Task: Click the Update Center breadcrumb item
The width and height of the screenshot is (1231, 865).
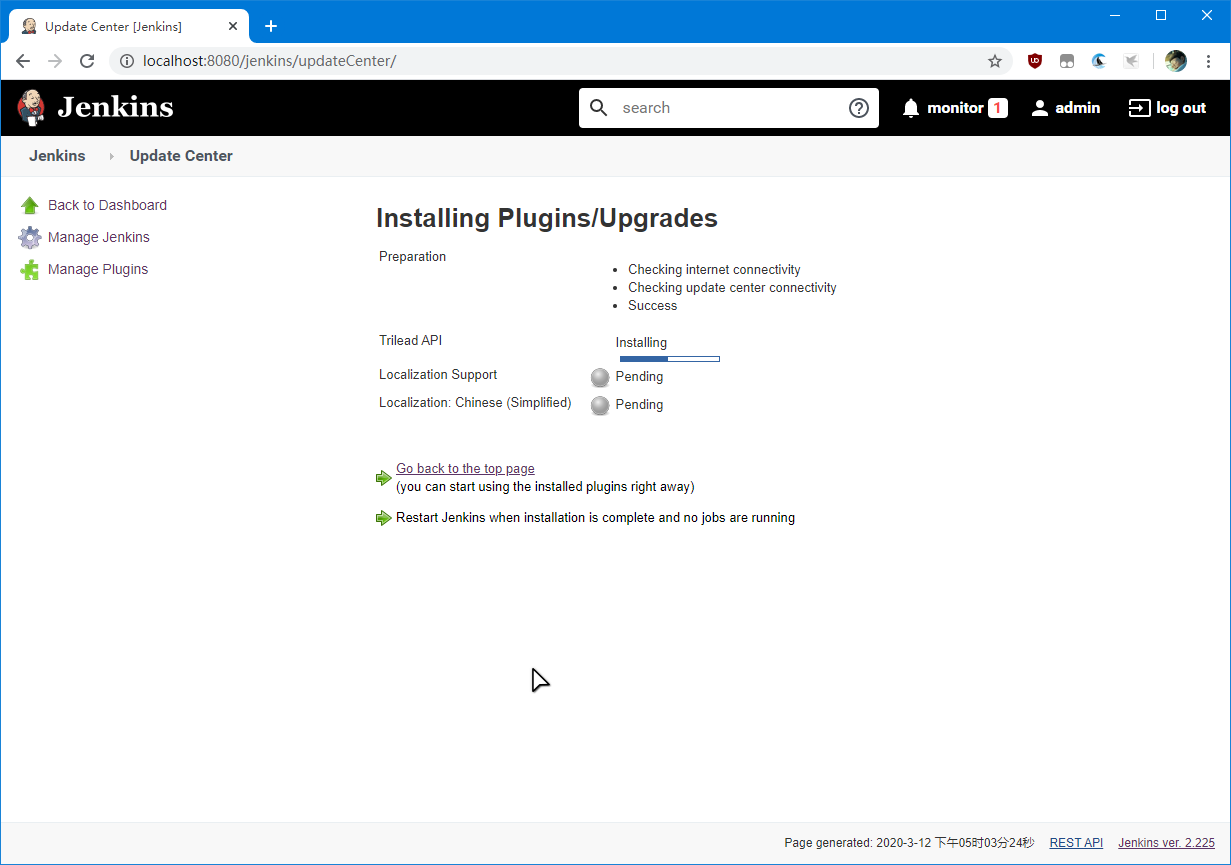Action: click(x=181, y=156)
